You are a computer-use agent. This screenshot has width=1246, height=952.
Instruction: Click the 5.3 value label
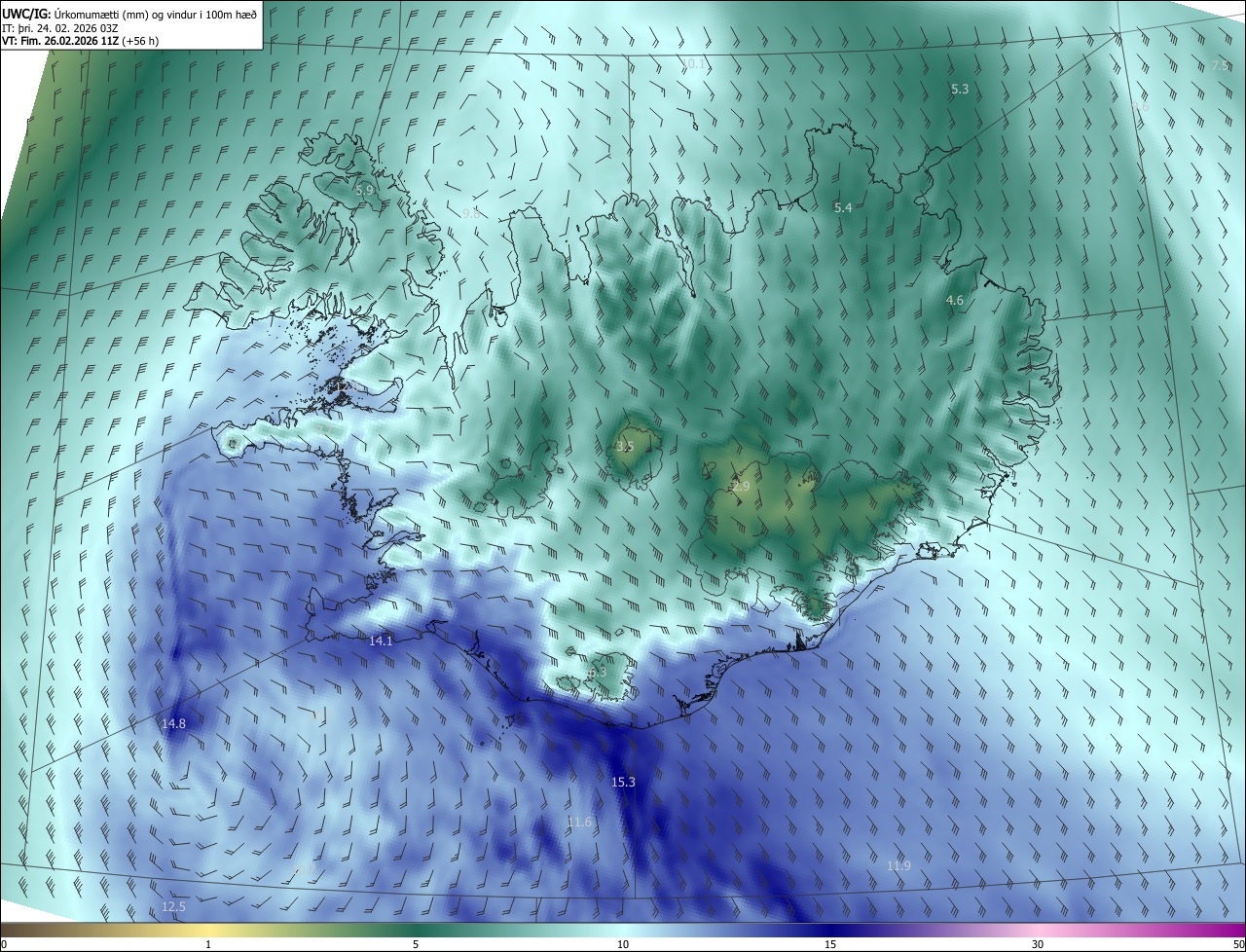point(960,89)
